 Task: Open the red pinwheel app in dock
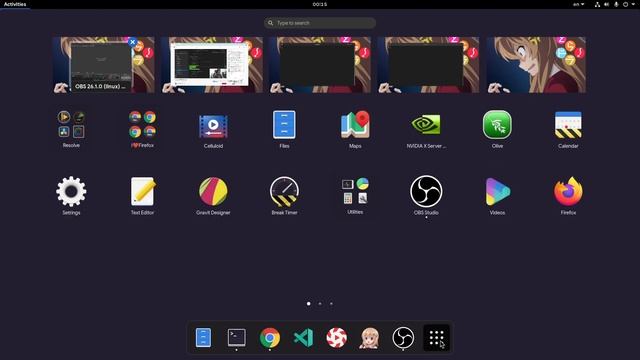(336, 338)
